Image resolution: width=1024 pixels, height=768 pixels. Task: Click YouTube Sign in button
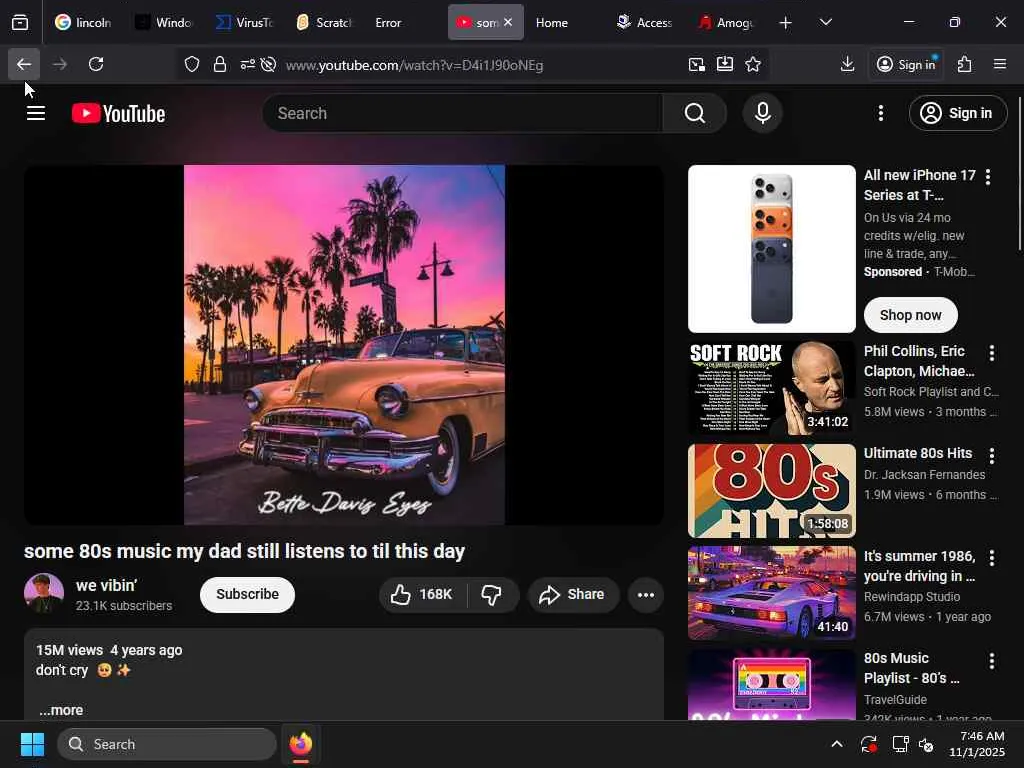(x=957, y=113)
